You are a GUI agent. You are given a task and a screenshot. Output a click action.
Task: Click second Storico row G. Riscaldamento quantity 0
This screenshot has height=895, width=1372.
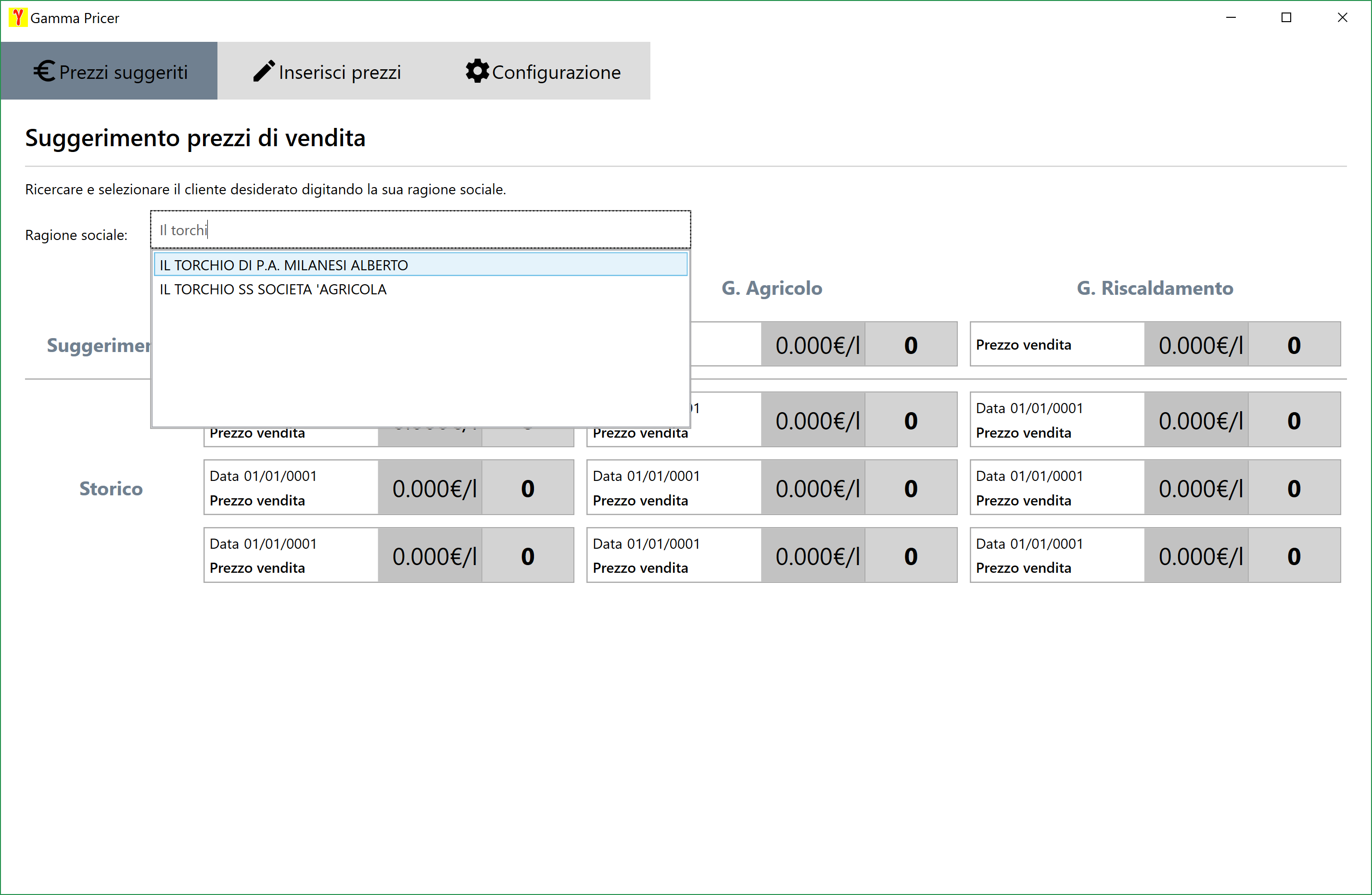pos(1294,489)
